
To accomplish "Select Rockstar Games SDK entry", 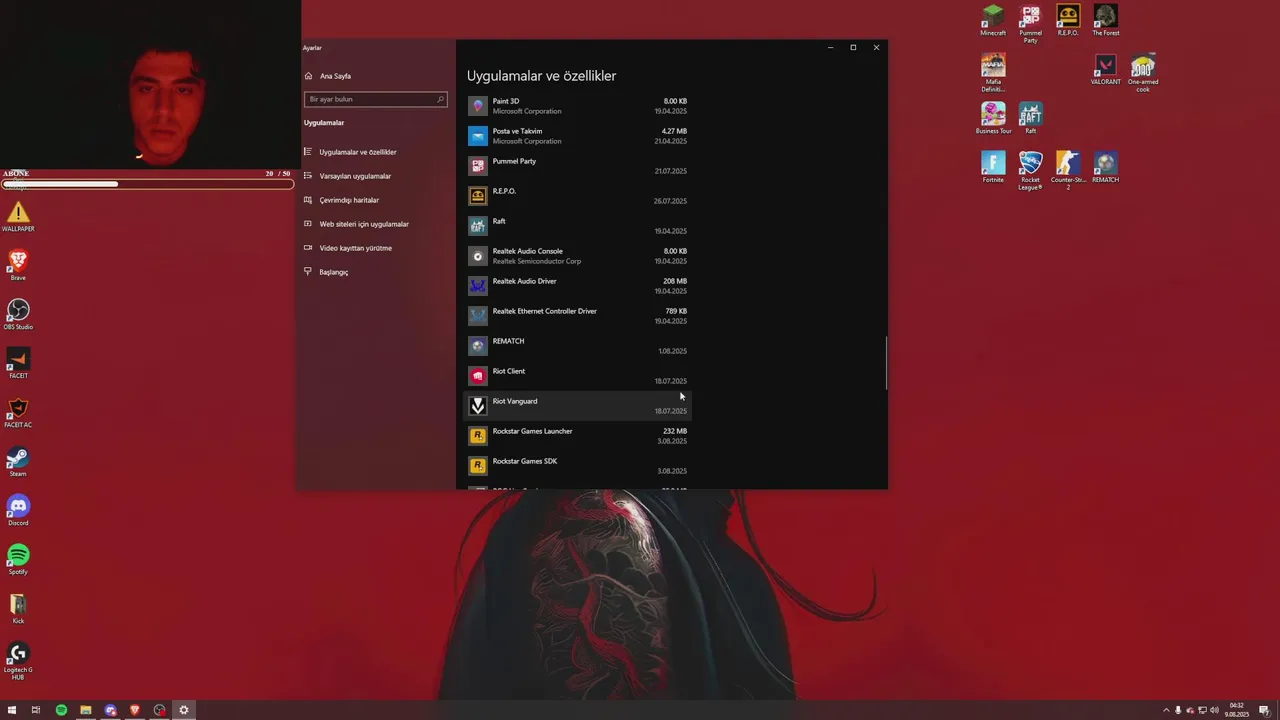I will pyautogui.click(x=578, y=466).
